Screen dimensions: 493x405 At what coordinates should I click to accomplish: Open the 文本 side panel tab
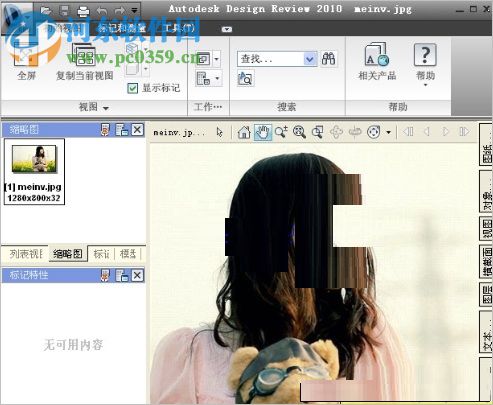[486, 332]
